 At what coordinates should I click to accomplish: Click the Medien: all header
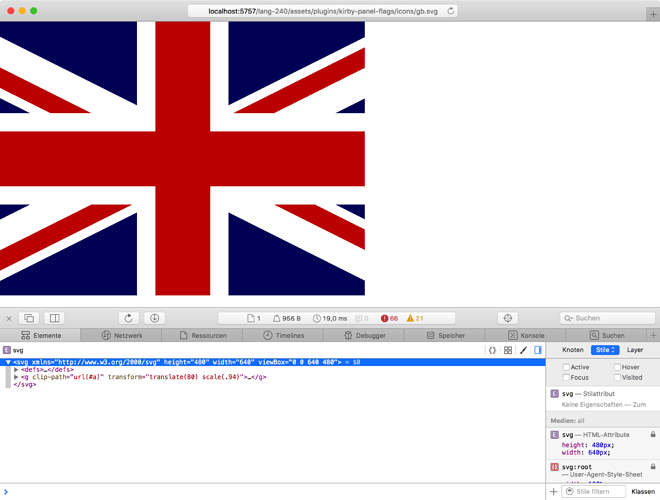tap(567, 420)
